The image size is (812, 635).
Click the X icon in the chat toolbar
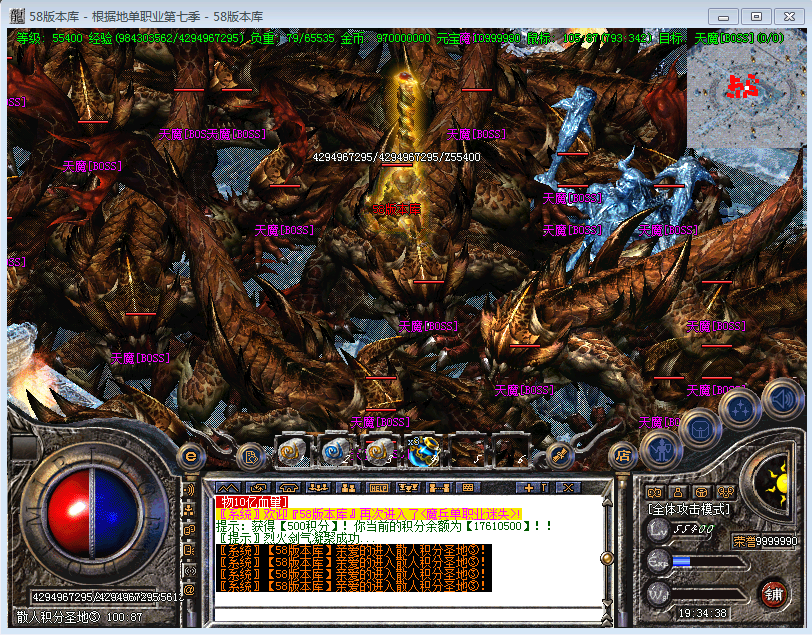(568, 487)
